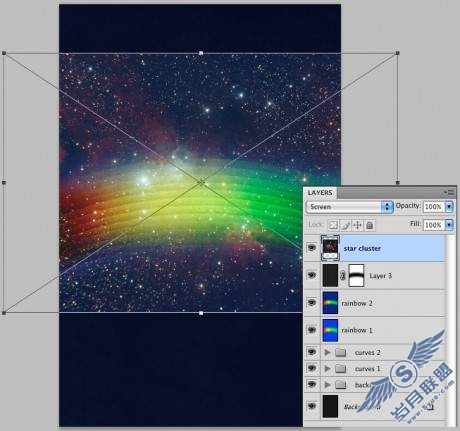
Task: Click the Background layer thumbnail
Action: pos(330,407)
